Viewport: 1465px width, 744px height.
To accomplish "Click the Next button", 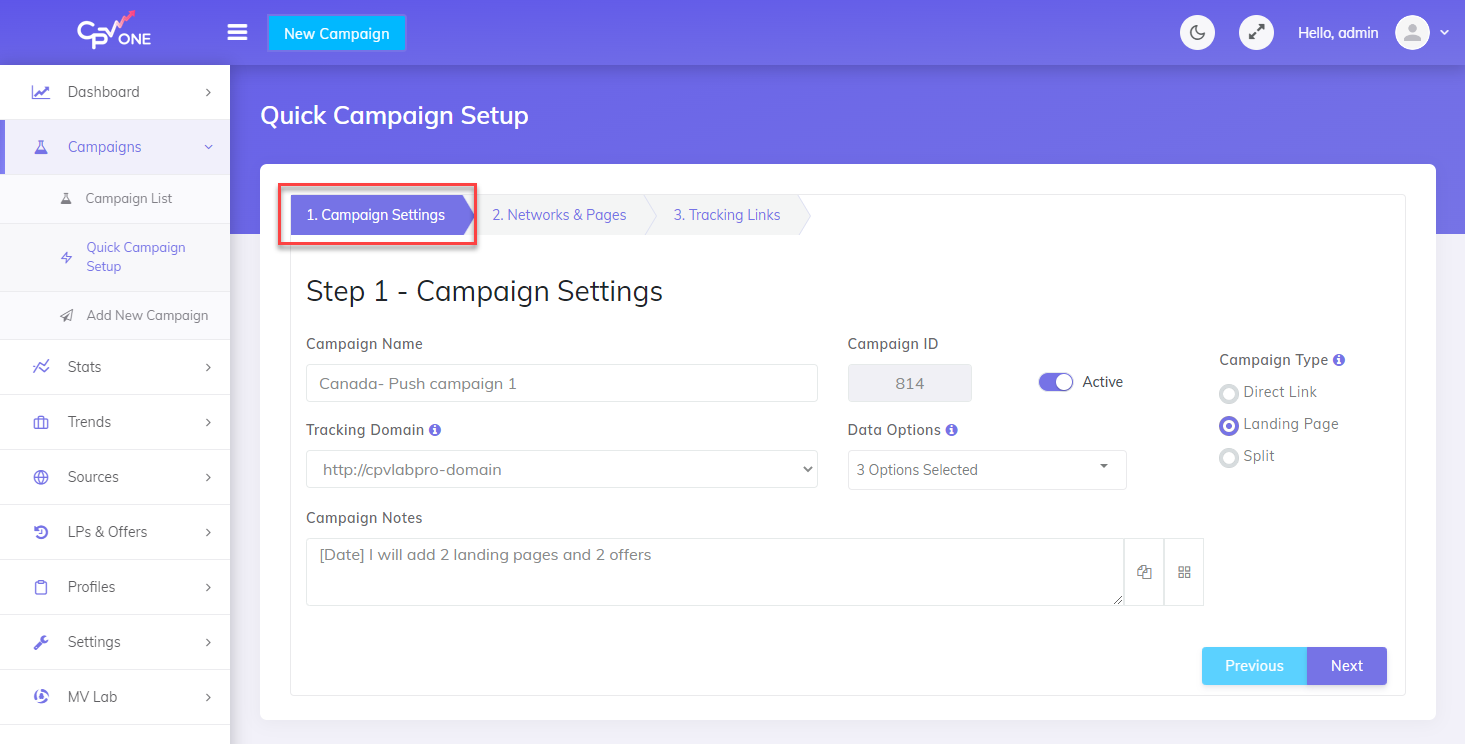I will 1346,665.
